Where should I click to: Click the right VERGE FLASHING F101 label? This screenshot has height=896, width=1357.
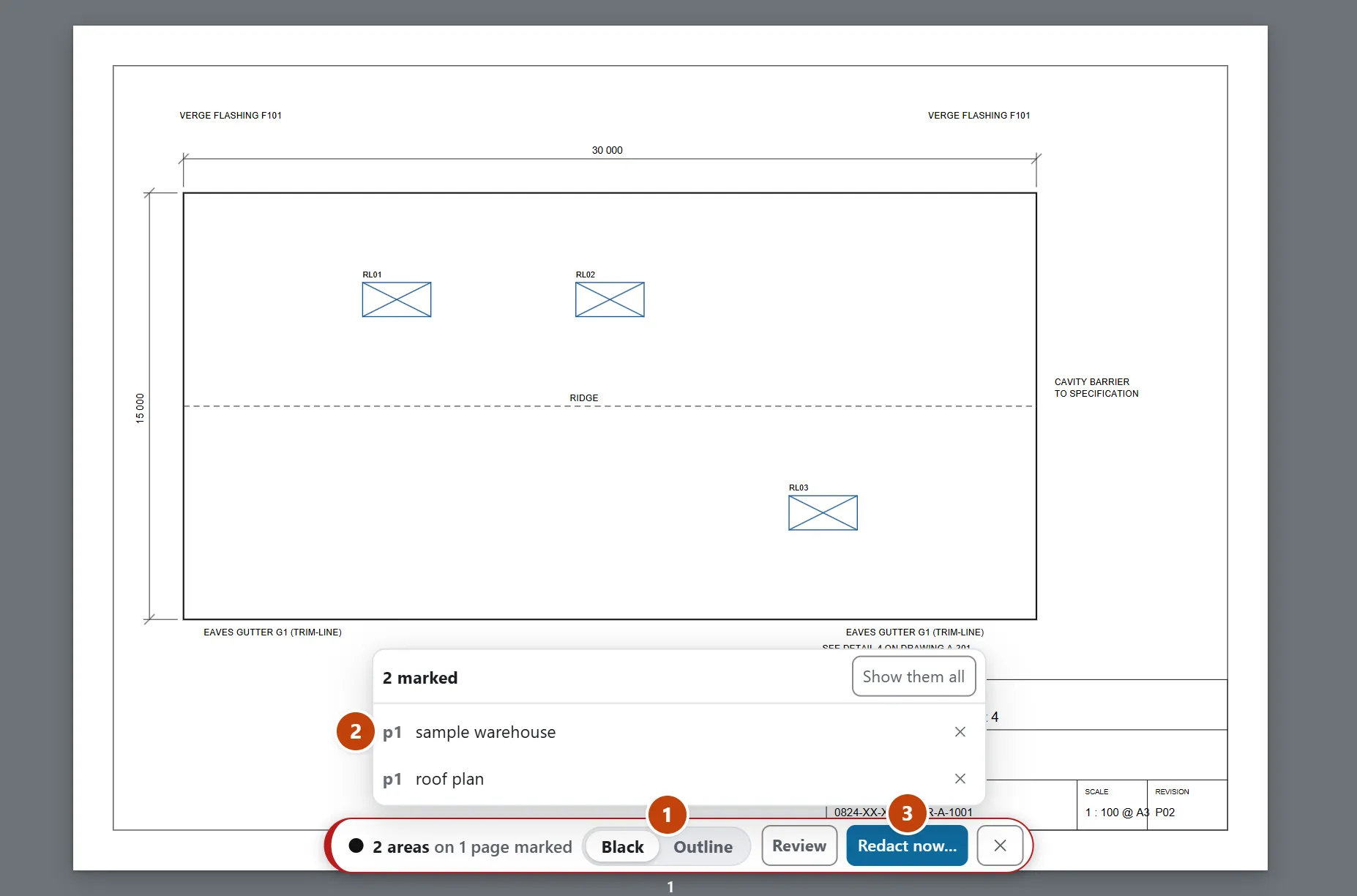(x=979, y=116)
